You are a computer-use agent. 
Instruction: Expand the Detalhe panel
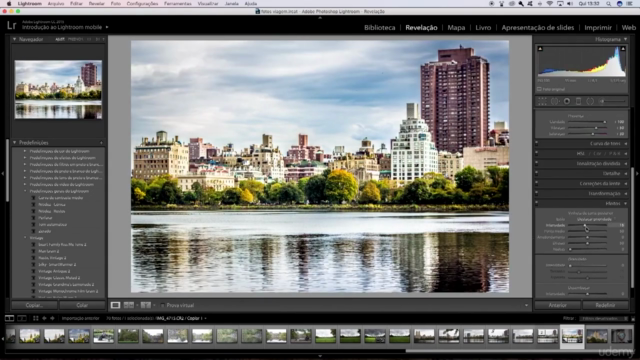pyautogui.click(x=626, y=173)
